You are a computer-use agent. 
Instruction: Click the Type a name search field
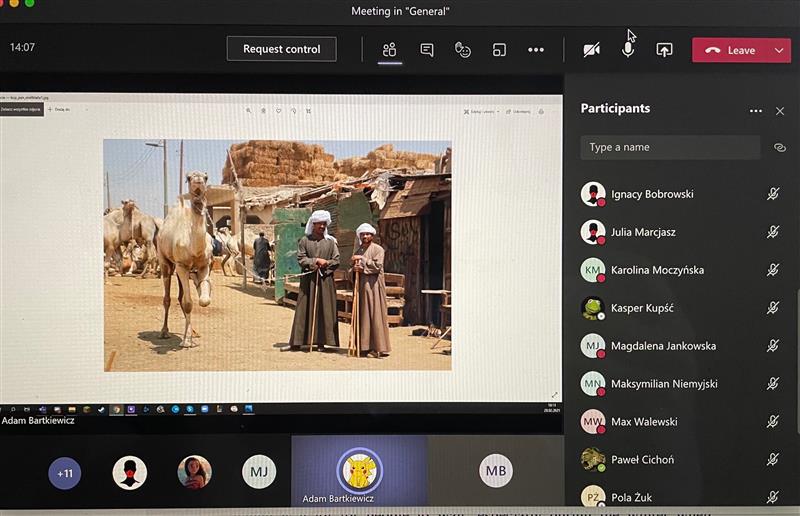tap(670, 147)
